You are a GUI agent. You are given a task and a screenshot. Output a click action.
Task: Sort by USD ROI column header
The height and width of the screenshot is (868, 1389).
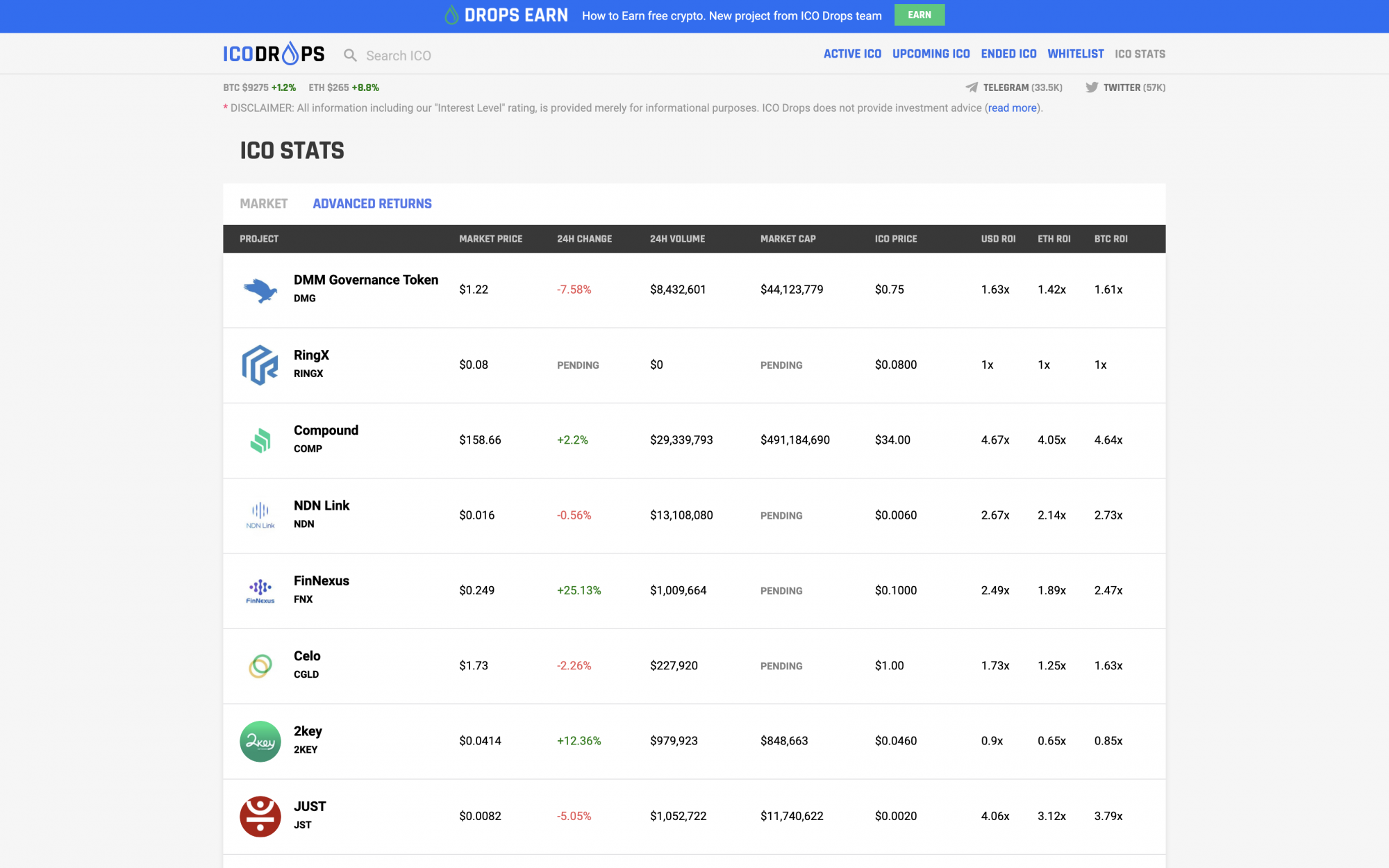(x=998, y=239)
